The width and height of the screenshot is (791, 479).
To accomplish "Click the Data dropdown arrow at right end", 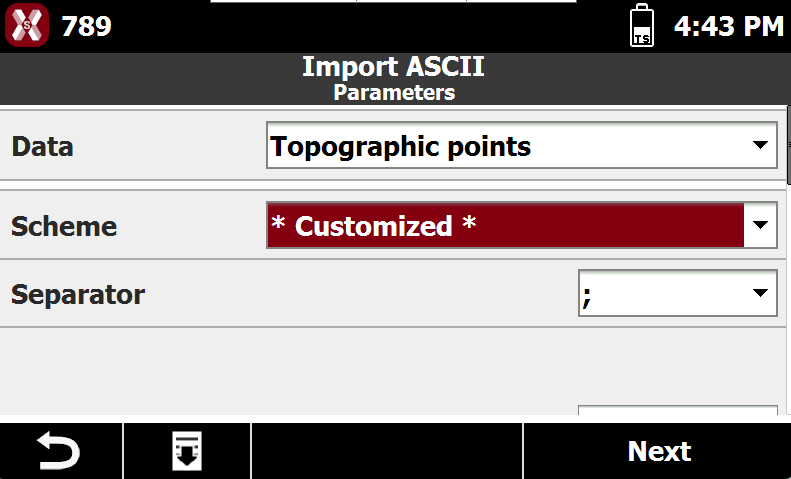I will pos(760,145).
